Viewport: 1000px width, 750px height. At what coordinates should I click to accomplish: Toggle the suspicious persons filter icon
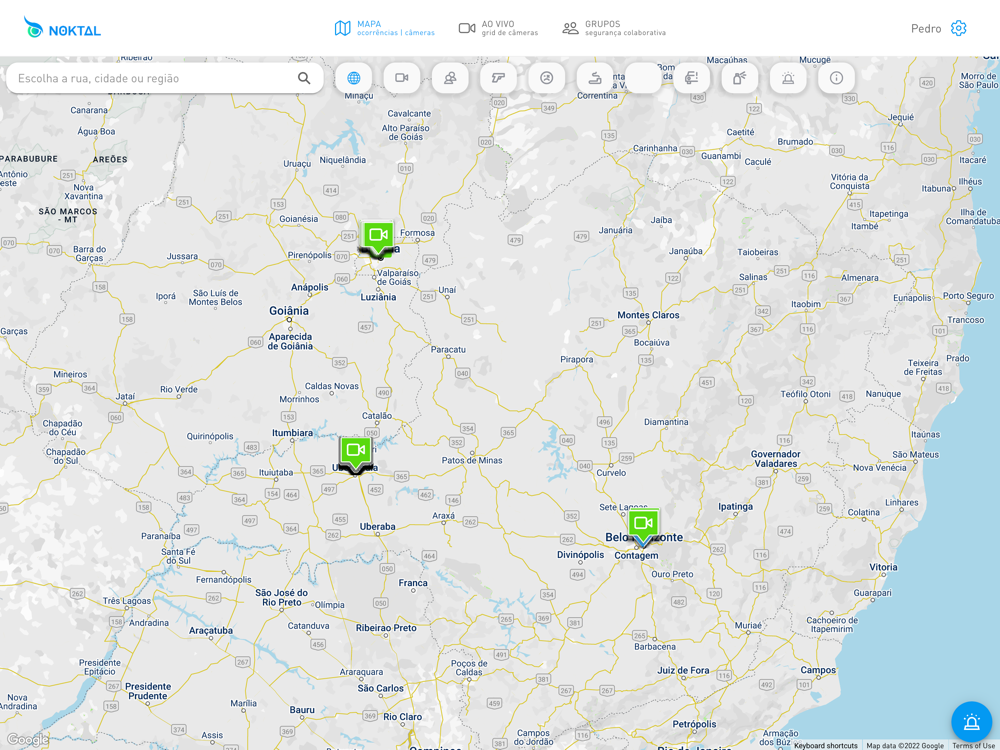pyautogui.click(x=450, y=78)
